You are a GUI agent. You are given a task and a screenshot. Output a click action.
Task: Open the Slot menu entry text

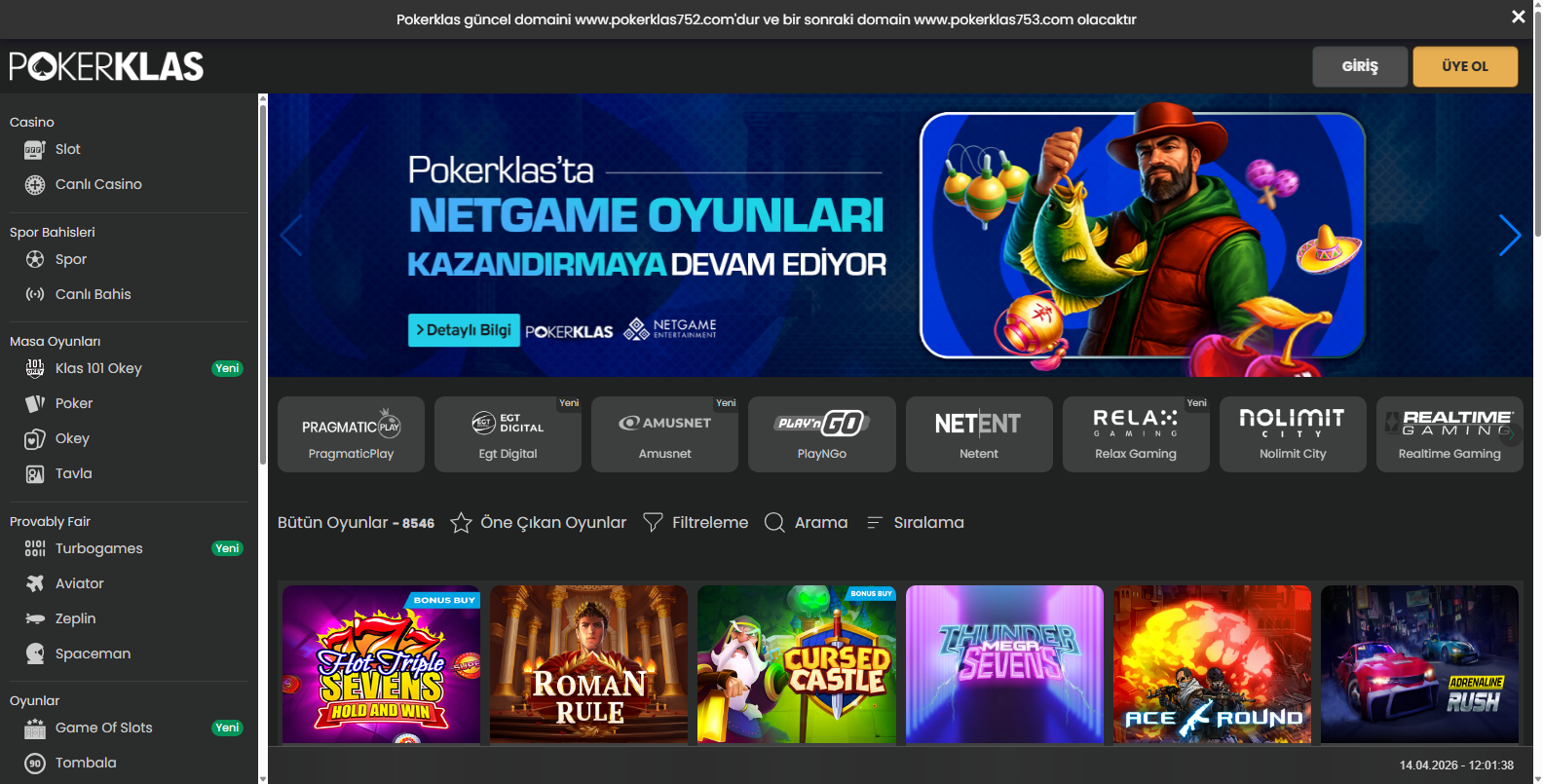tap(68, 150)
